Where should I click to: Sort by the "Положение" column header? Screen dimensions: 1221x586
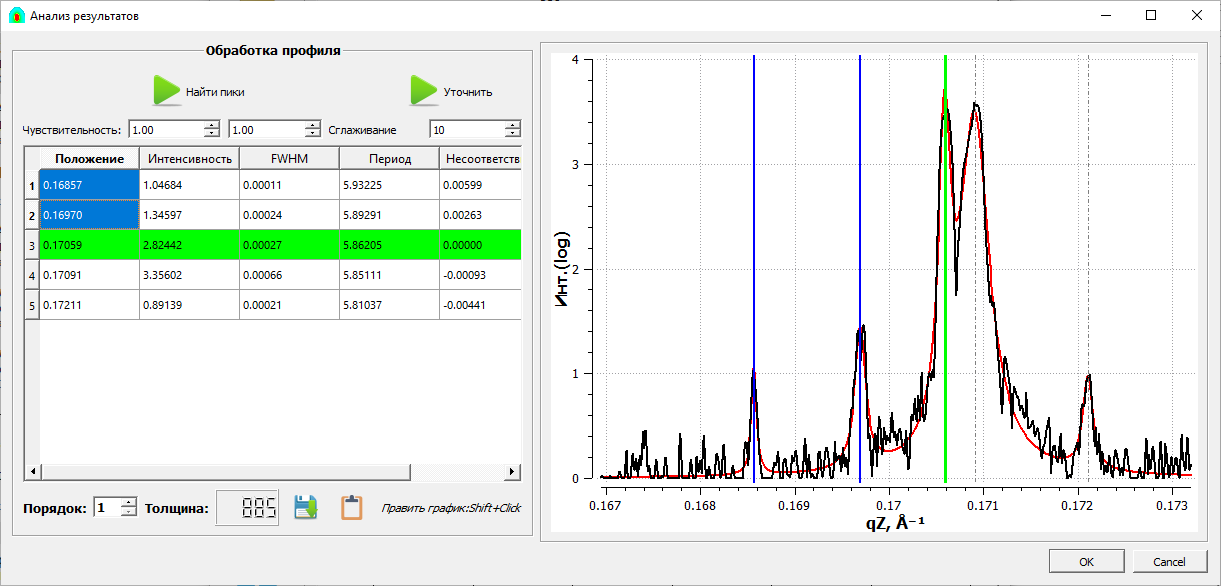coord(89,159)
